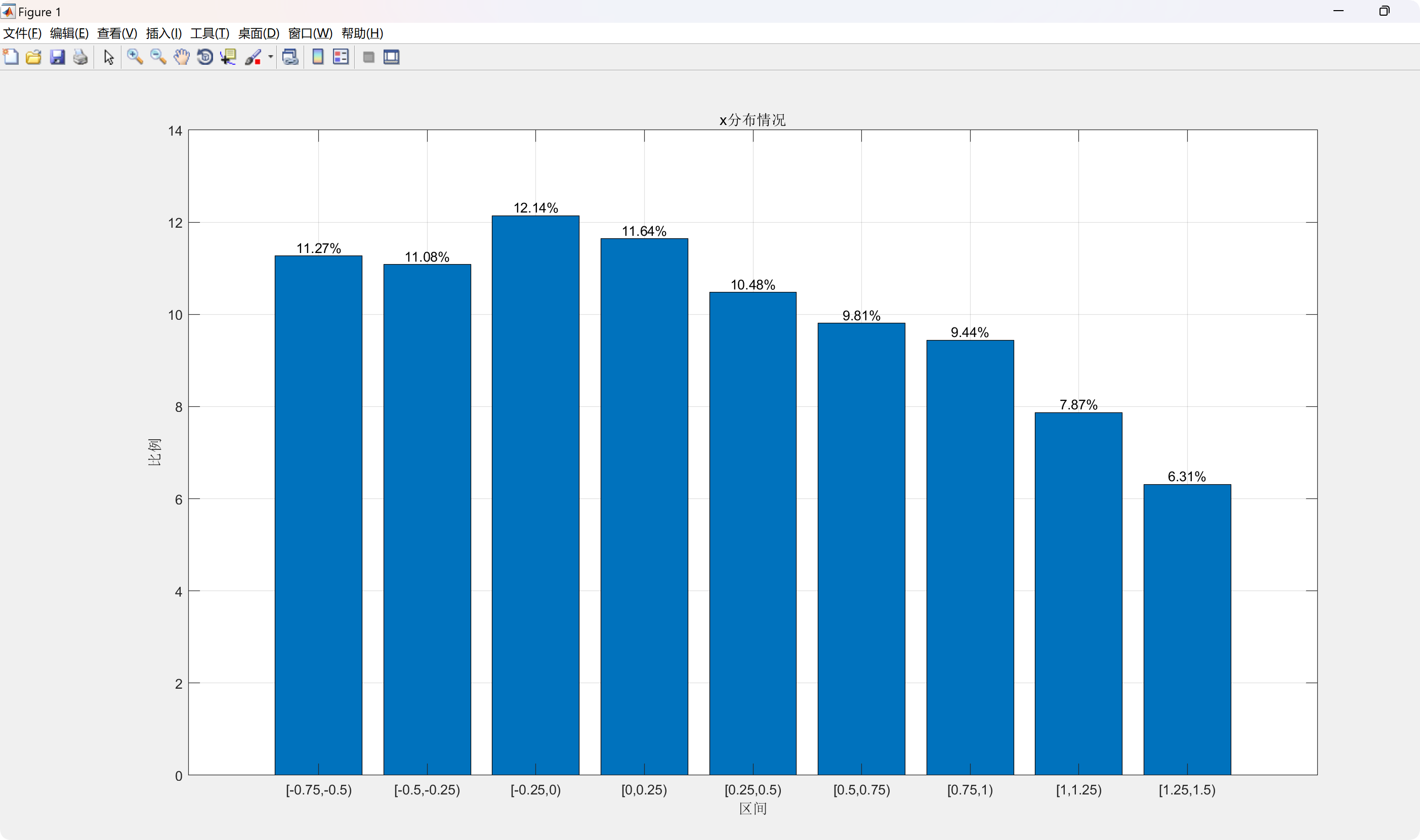Toggle the Insert Legend button
The height and width of the screenshot is (840, 1420).
coord(341,57)
